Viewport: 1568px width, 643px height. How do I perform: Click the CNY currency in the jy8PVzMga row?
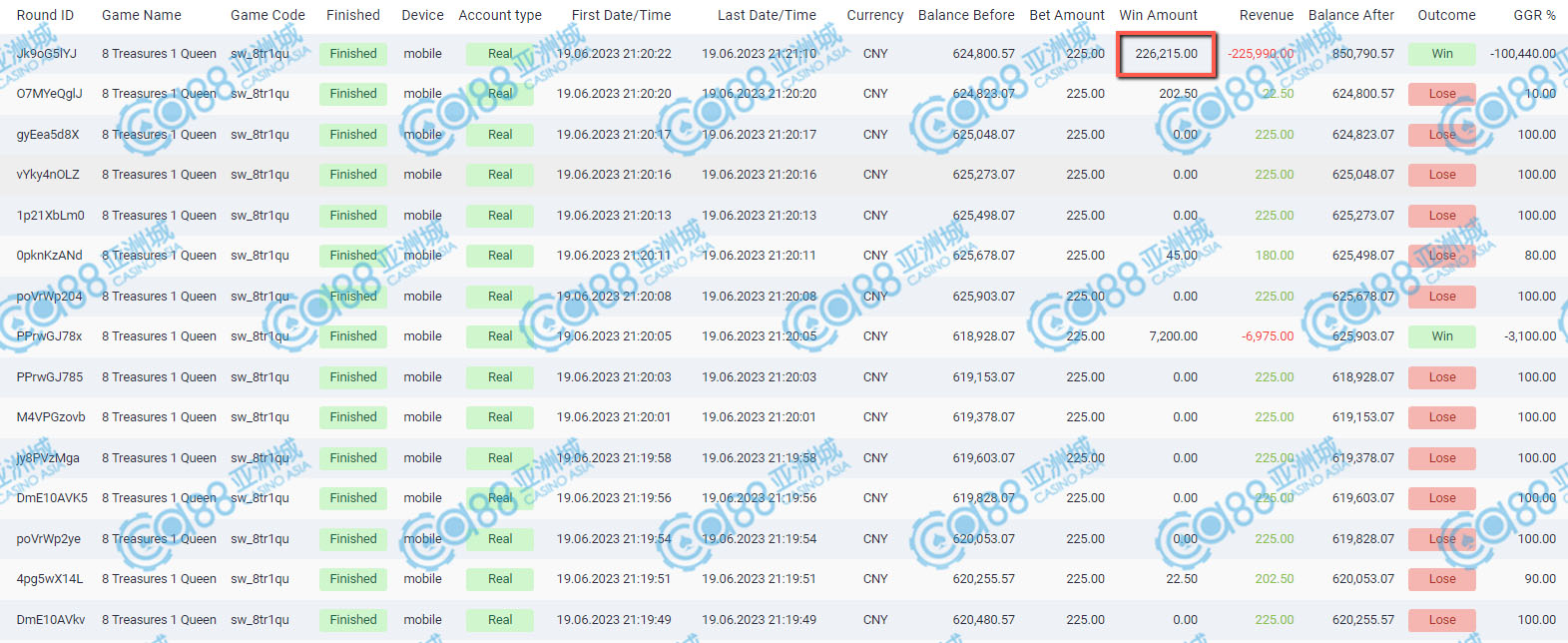pos(875,458)
